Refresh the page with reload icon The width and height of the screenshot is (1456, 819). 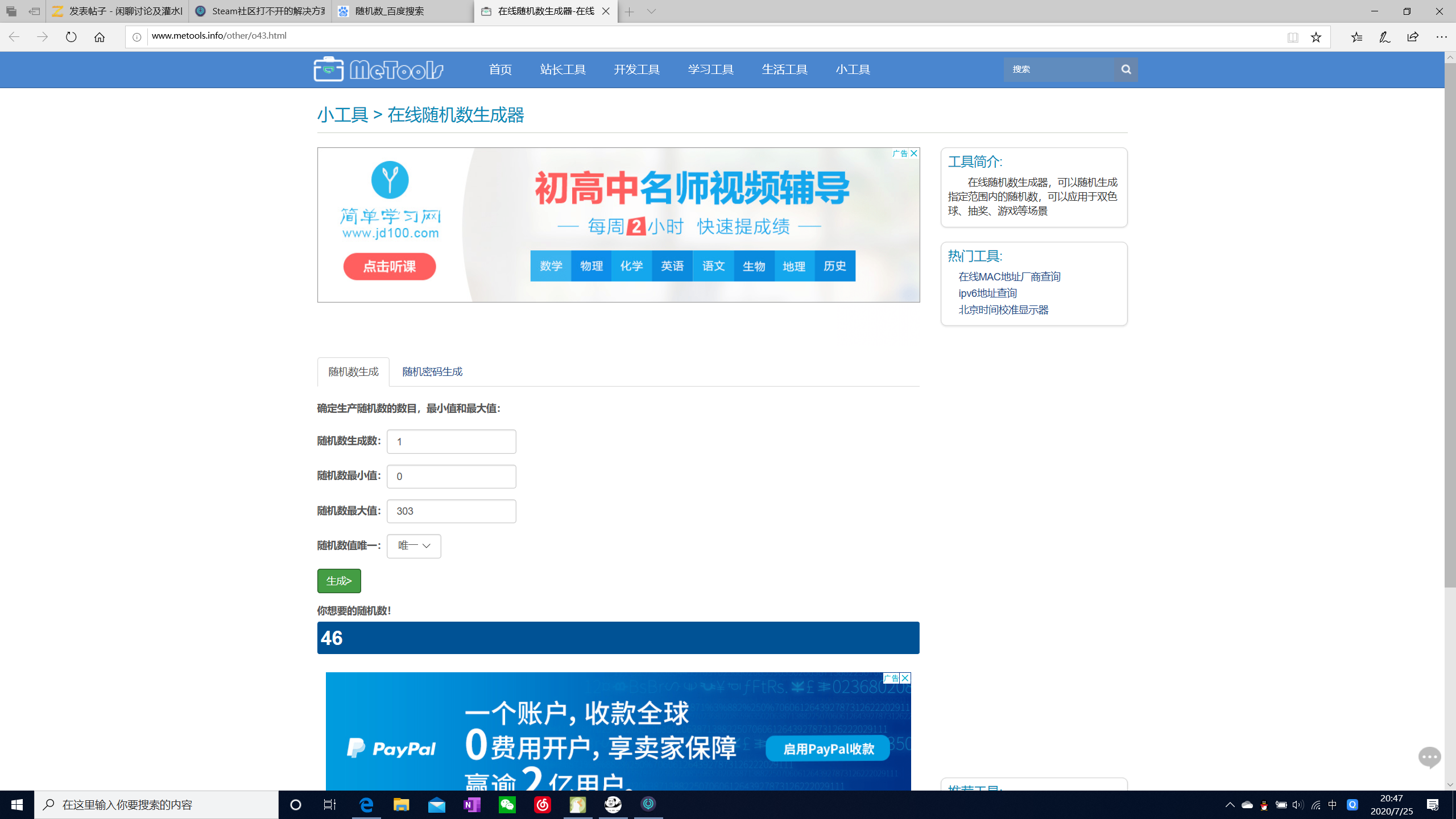(71, 37)
